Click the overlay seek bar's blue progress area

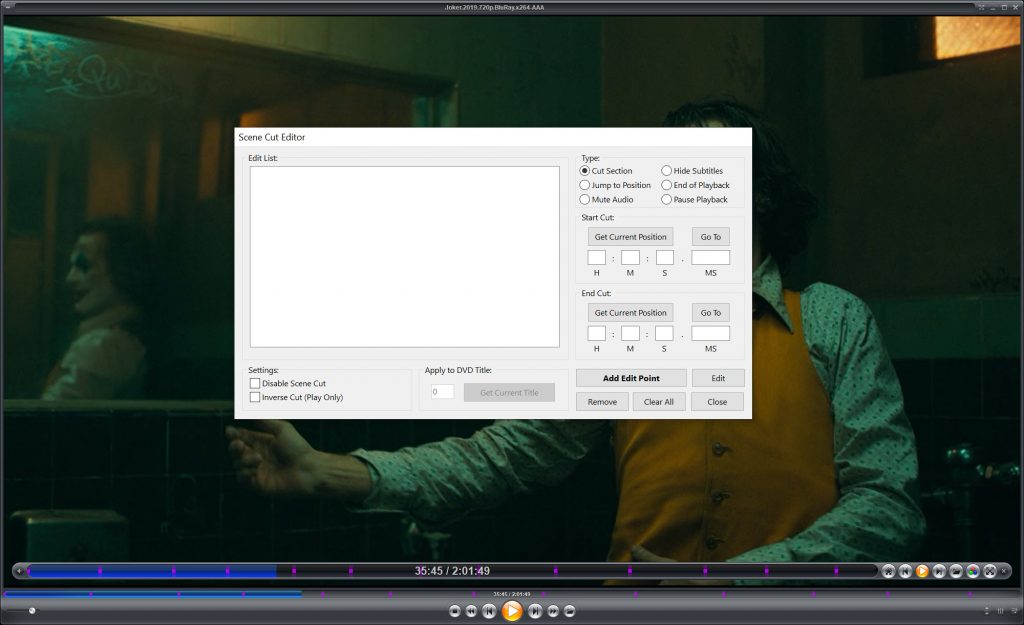point(152,571)
